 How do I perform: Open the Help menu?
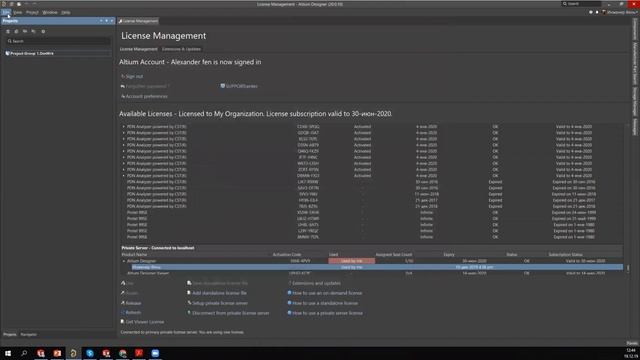(66, 12)
